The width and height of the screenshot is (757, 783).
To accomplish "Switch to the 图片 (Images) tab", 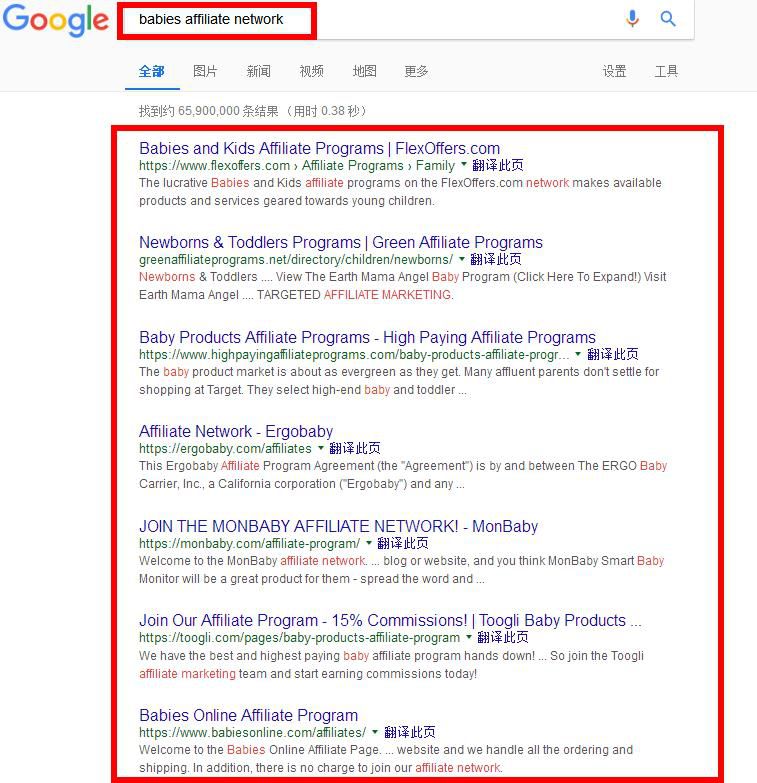I will click(x=205, y=71).
